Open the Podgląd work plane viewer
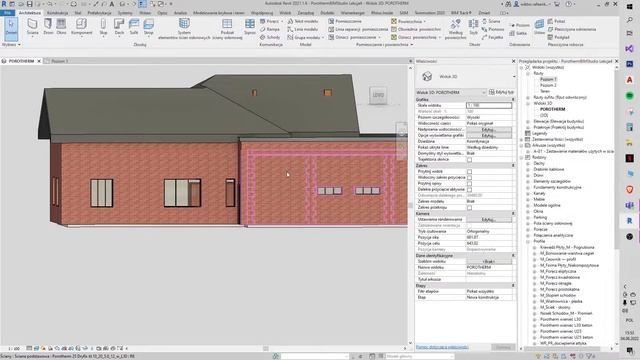 tap(558, 37)
